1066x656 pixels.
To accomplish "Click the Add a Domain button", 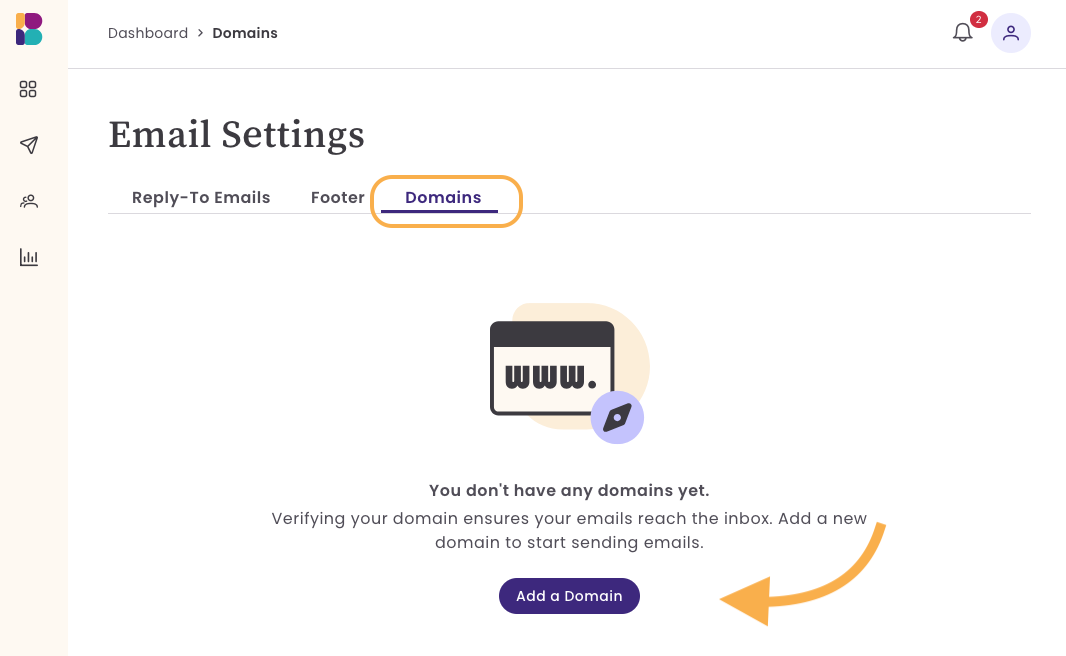I will pos(569,596).
